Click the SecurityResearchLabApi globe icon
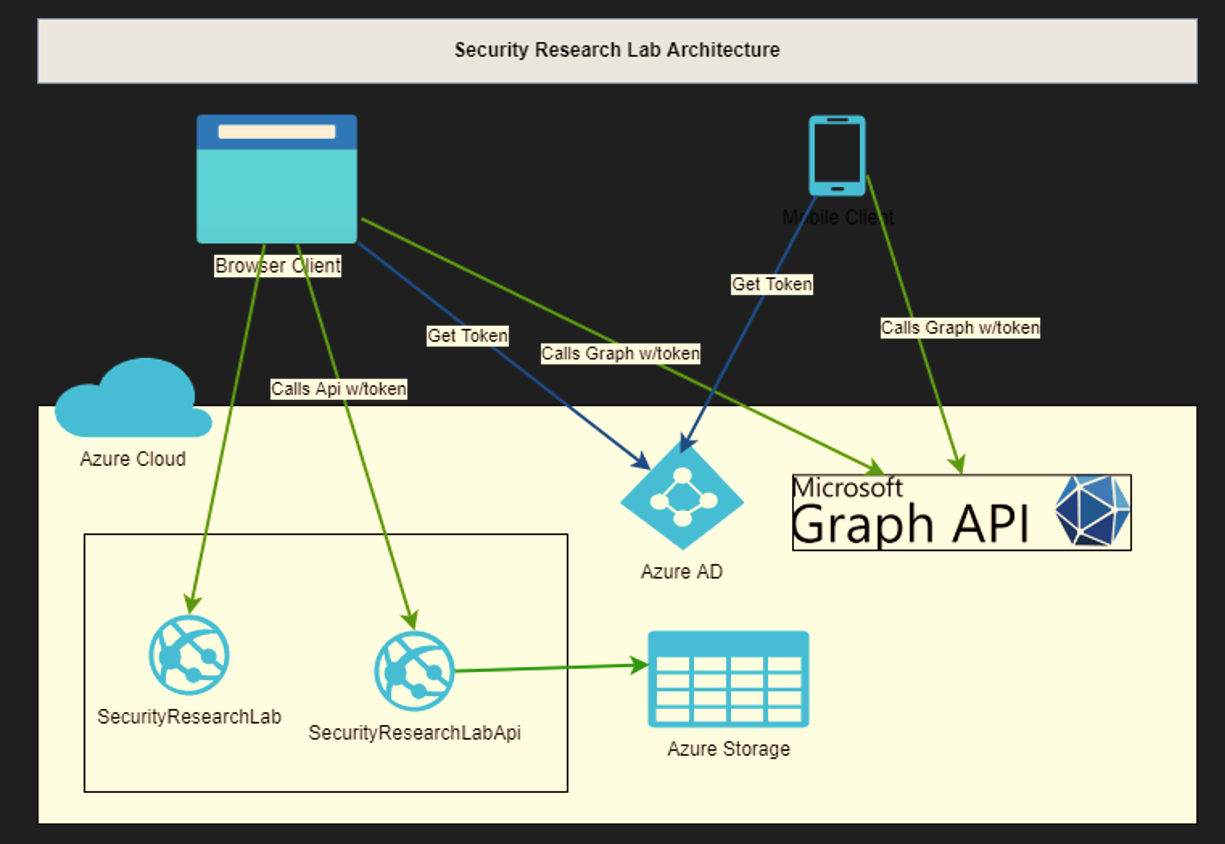The image size is (1225, 844). point(415,672)
